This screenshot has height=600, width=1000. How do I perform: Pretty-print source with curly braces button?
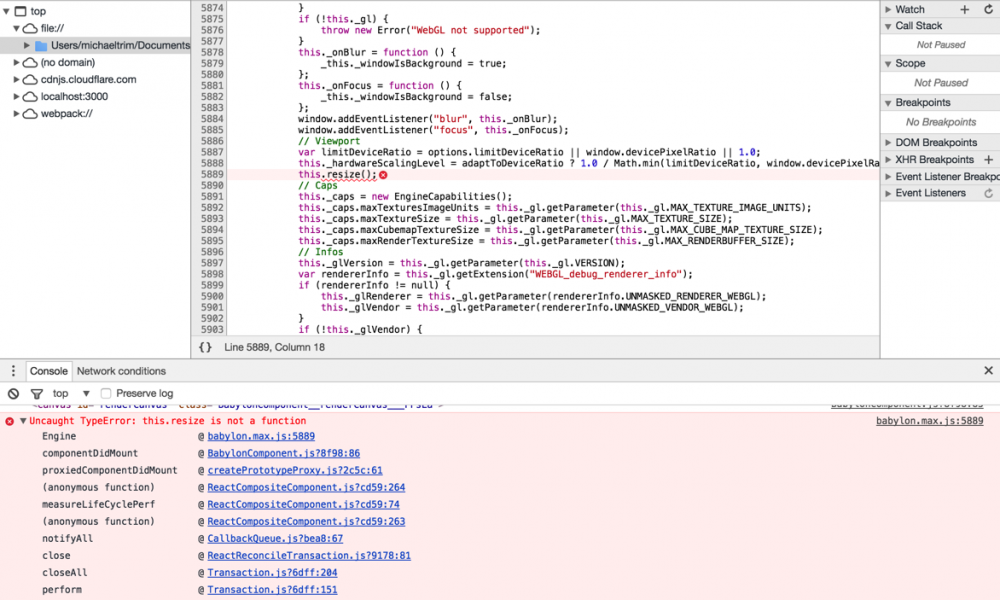pos(205,347)
